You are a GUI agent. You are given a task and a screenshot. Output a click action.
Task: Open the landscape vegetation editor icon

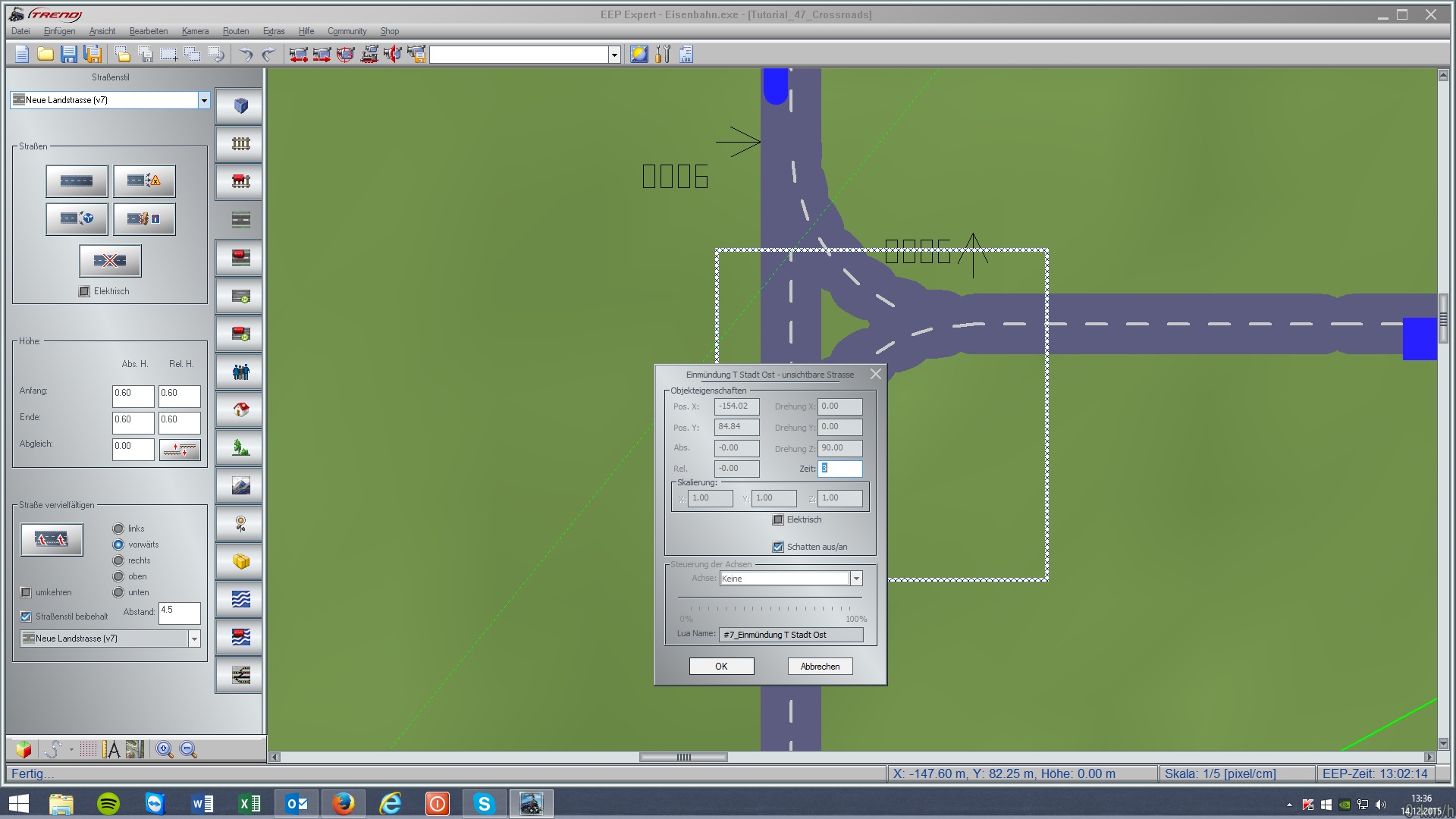tap(240, 448)
